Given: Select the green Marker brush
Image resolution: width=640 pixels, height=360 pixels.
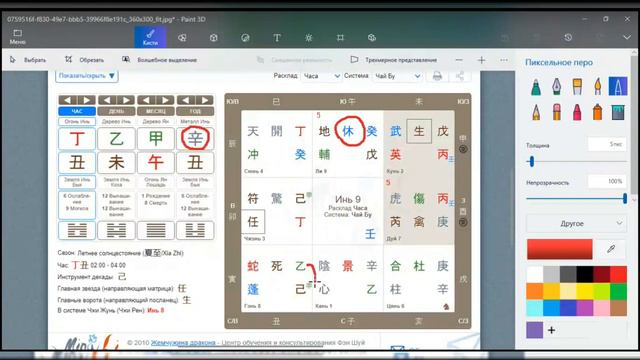Looking at the screenshot, I should pyautogui.click(x=536, y=87).
